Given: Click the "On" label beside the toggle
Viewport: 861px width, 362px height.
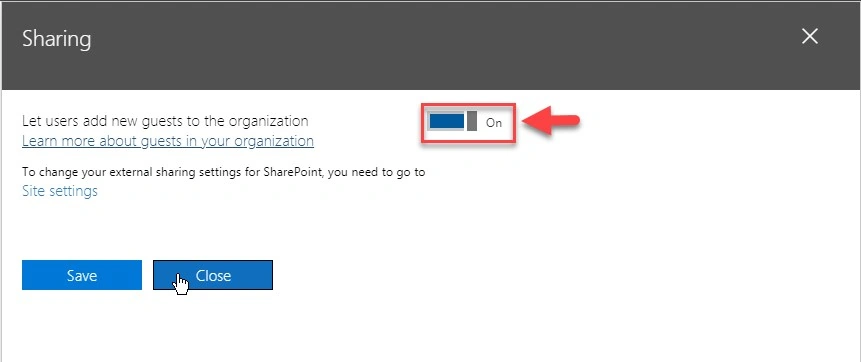Looking at the screenshot, I should coord(494,123).
